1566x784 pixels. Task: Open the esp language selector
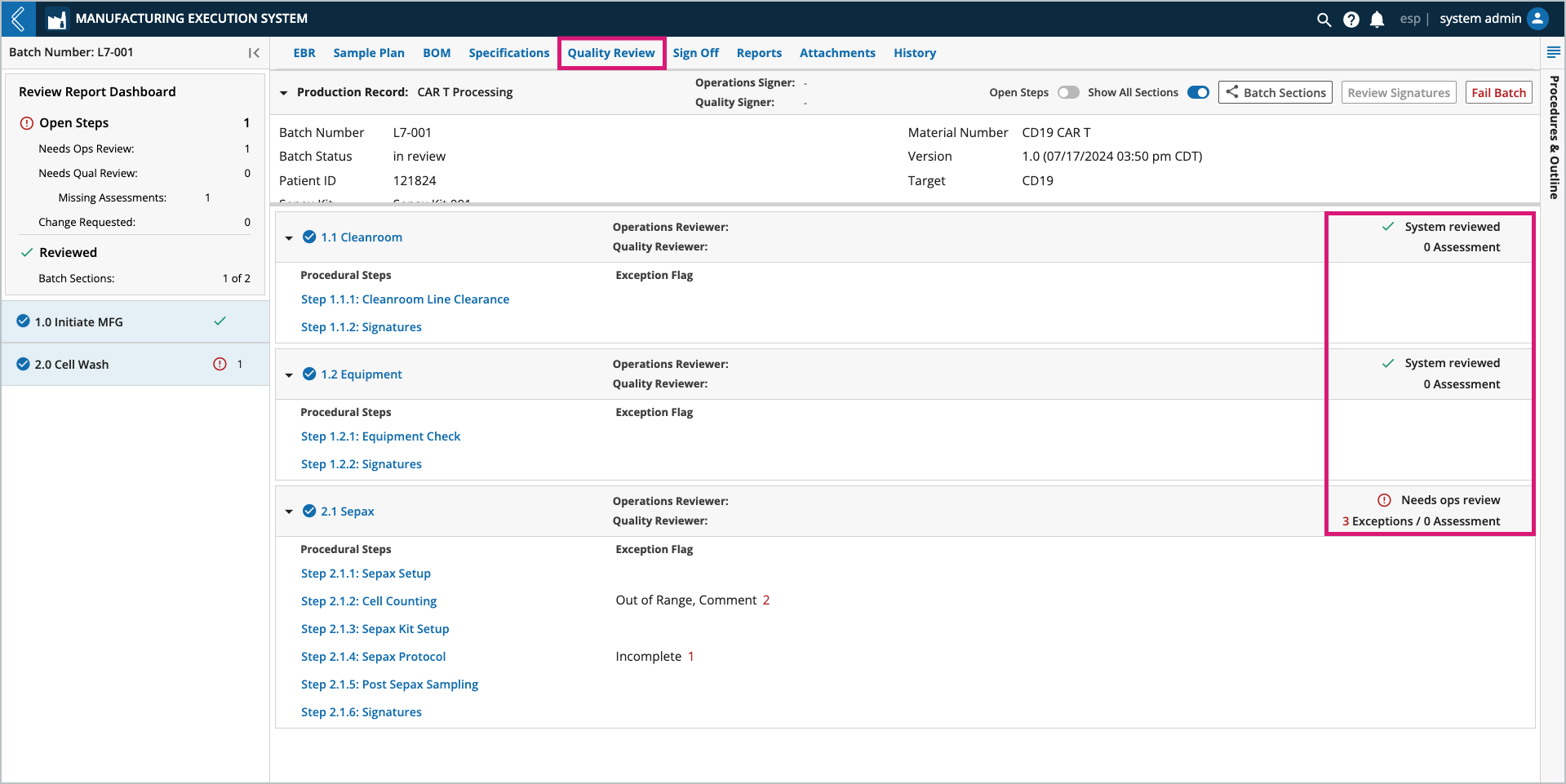(x=1410, y=19)
